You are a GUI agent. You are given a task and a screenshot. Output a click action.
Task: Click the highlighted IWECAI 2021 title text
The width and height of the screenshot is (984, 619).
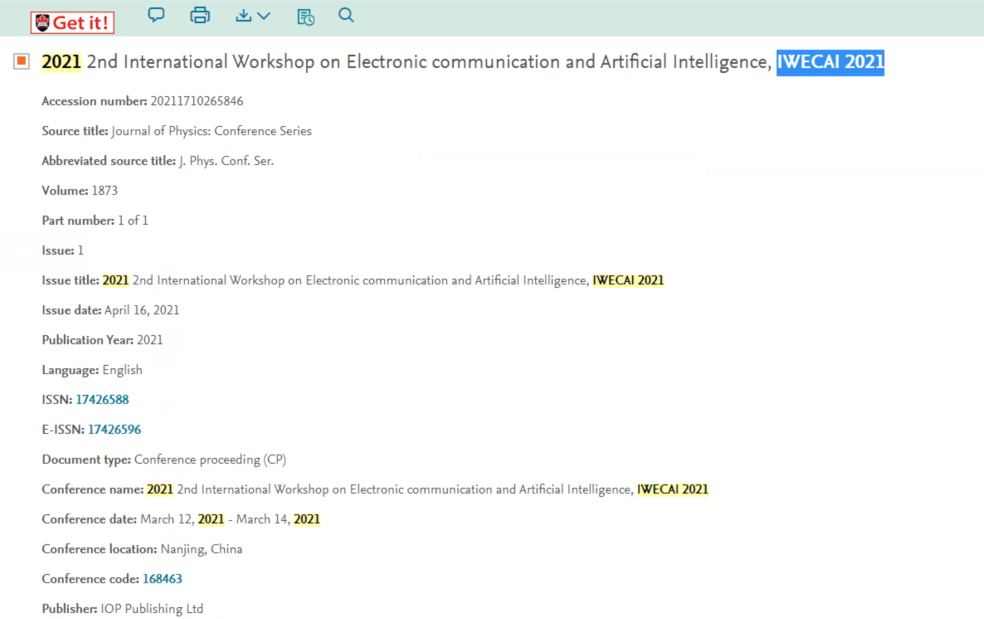coord(830,62)
